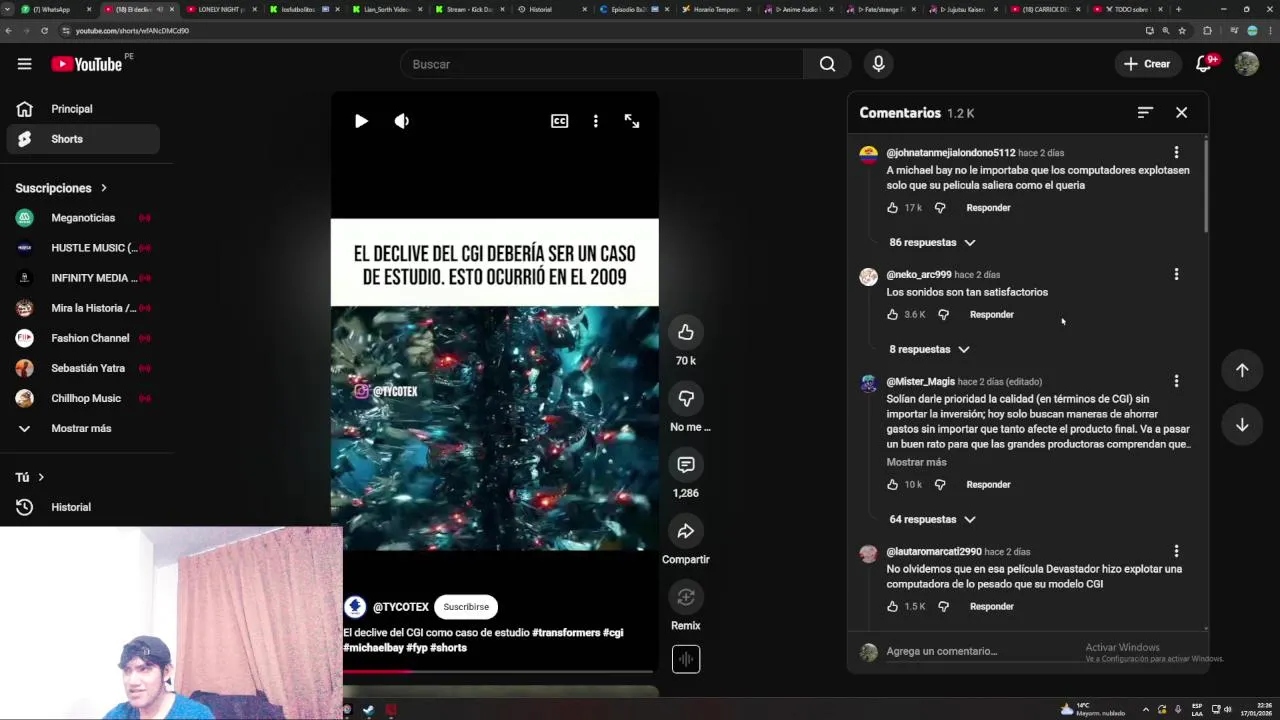Play the Short video
Image resolution: width=1280 pixels, height=720 pixels.
point(361,121)
